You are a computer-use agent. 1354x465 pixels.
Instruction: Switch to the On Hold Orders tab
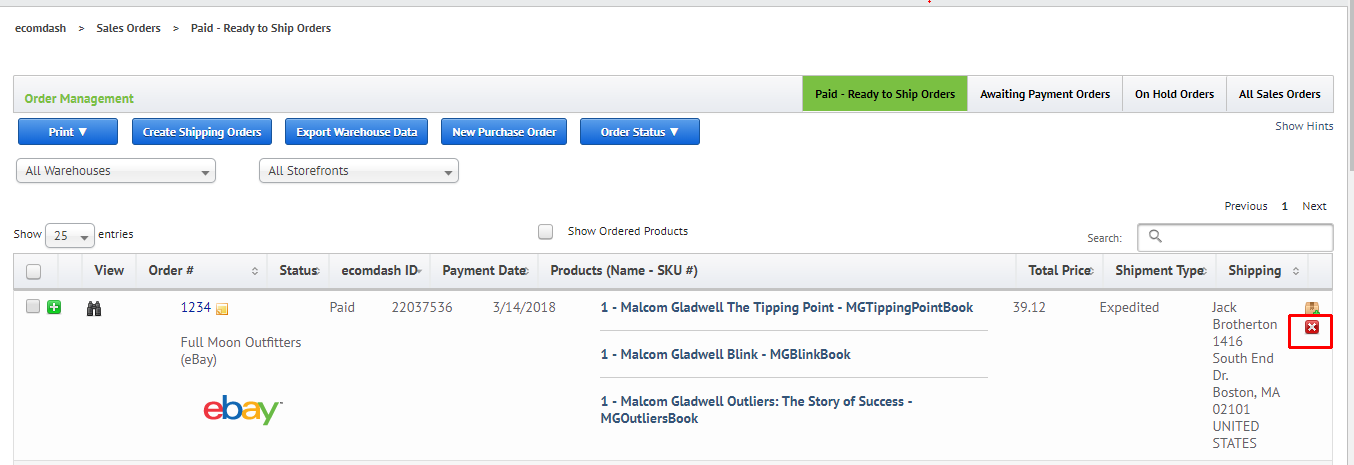(x=1174, y=94)
